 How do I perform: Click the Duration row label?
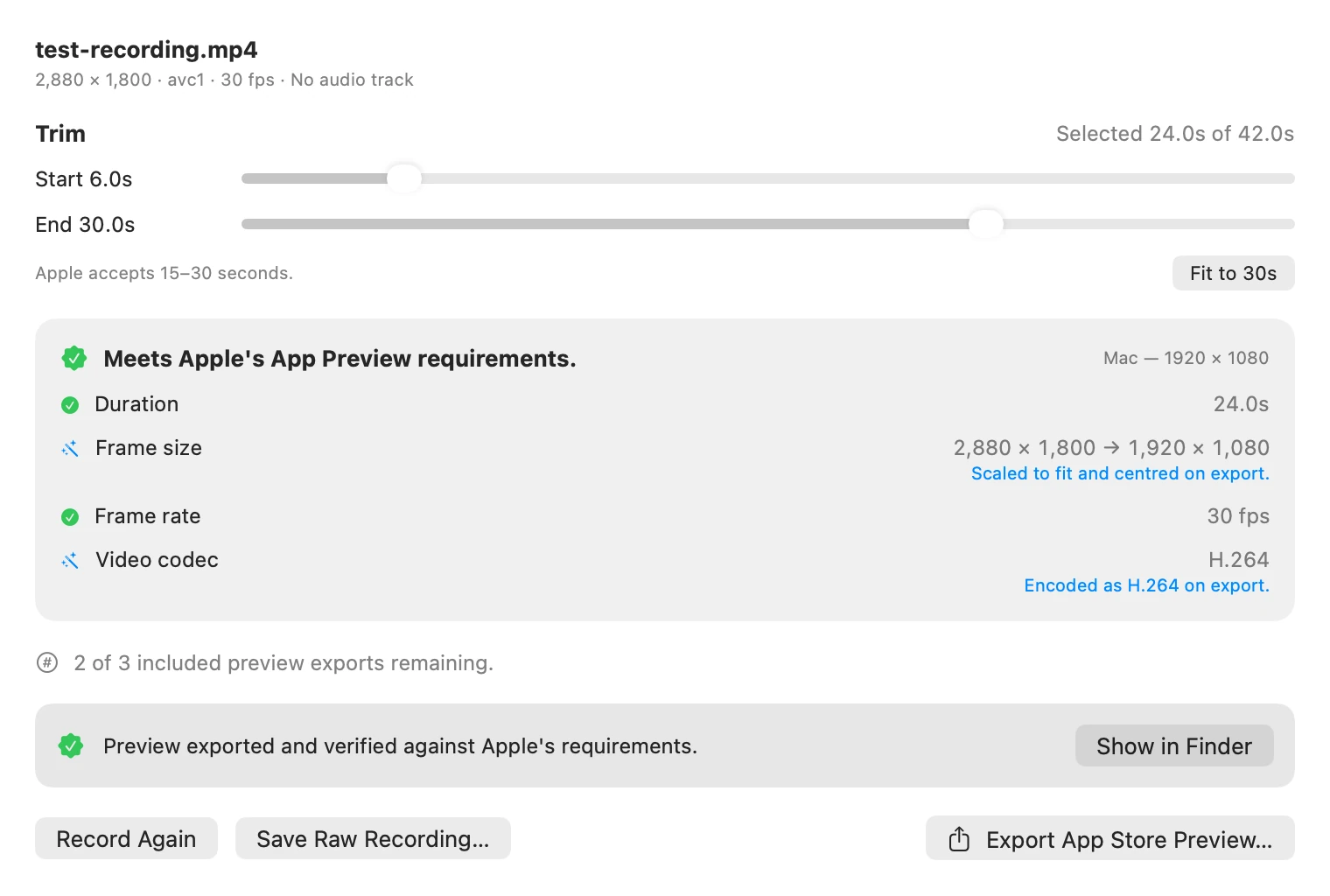(x=136, y=404)
